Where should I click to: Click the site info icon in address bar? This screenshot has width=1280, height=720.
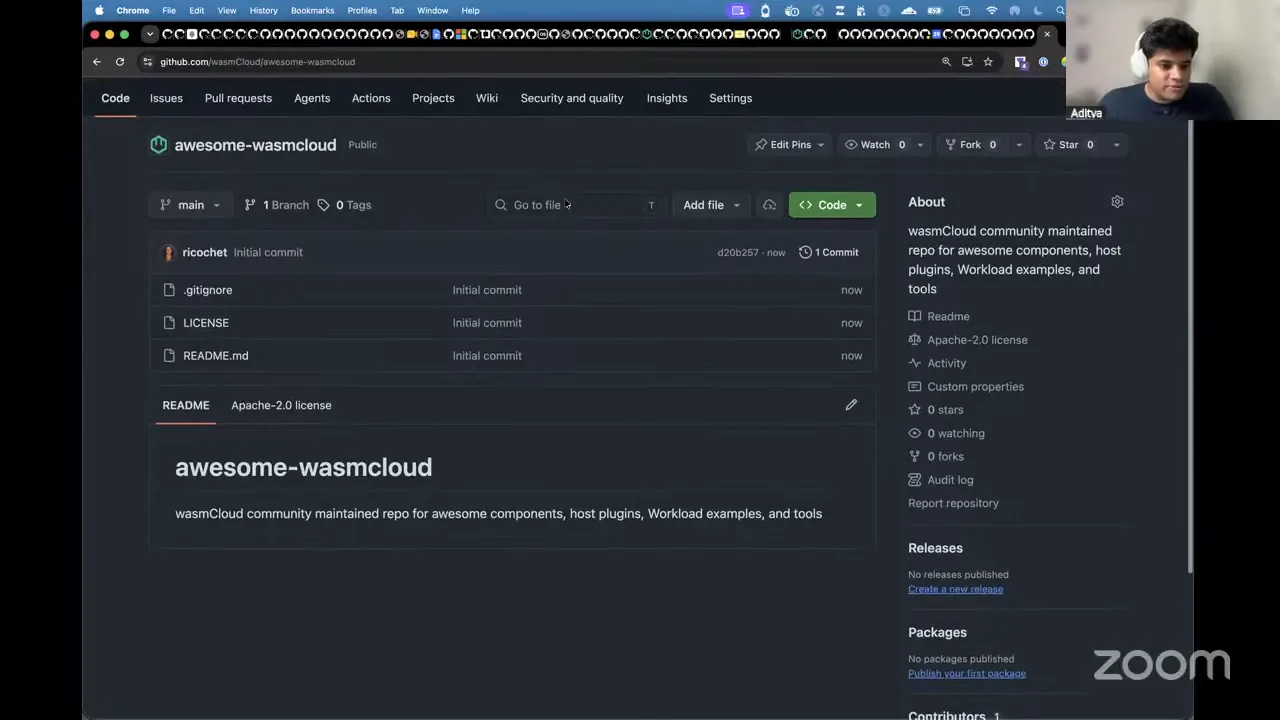pyautogui.click(x=148, y=62)
